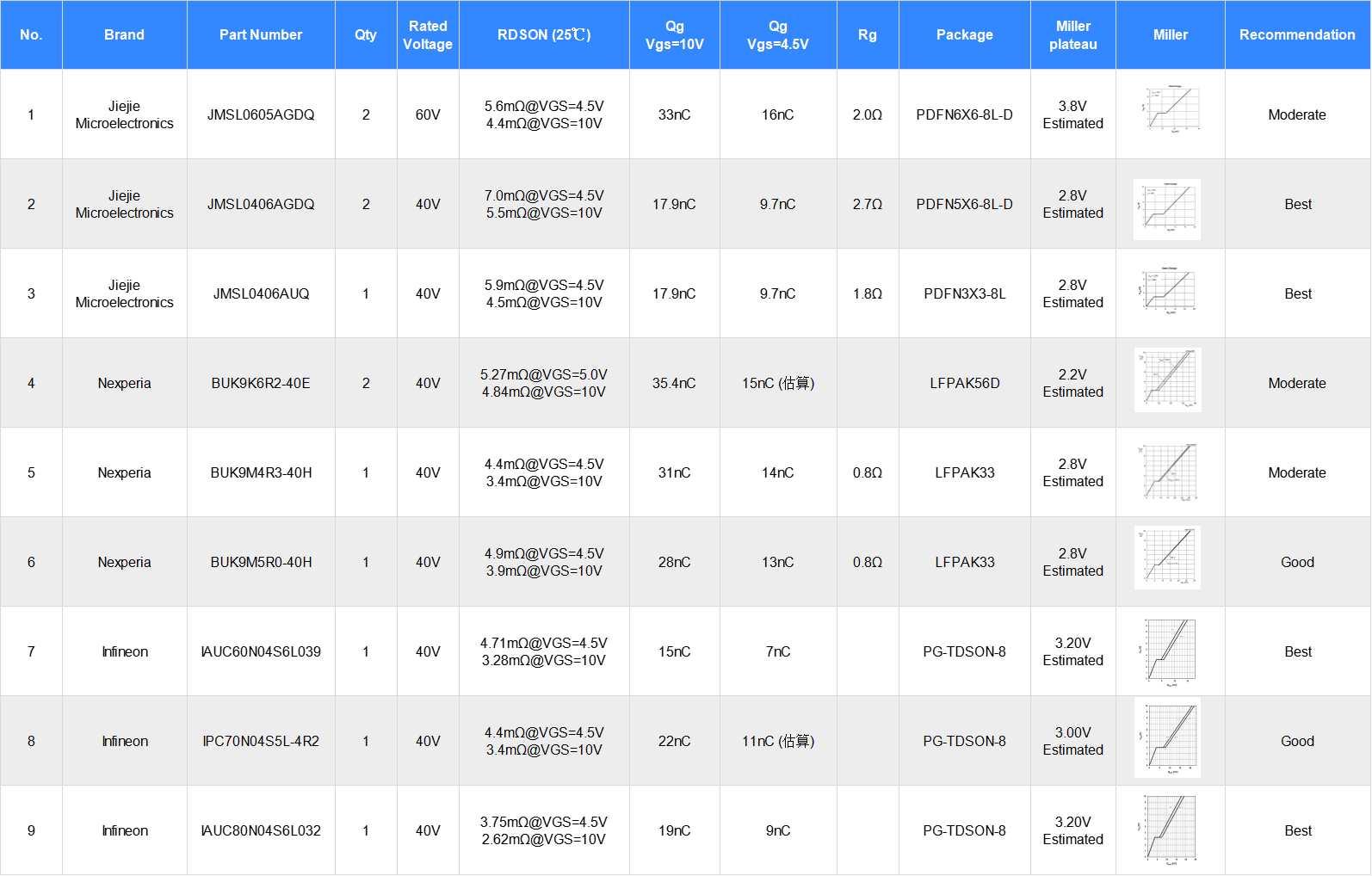Click Infineon brand in row 7
The width and height of the screenshot is (1372, 876).
click(x=124, y=651)
